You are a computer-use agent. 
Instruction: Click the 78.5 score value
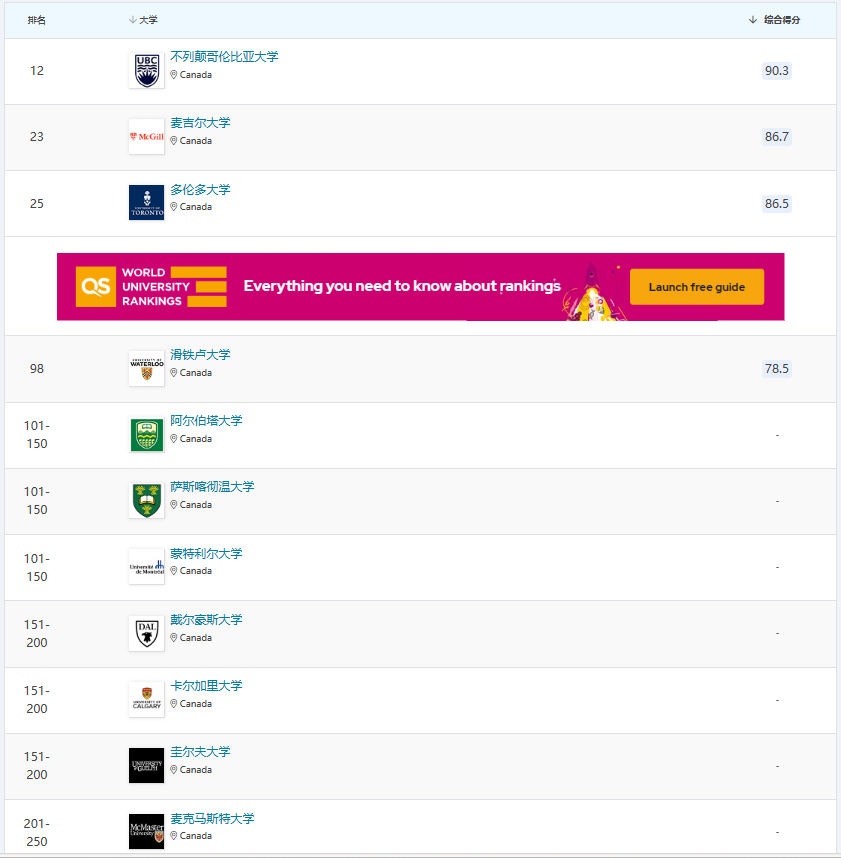776,369
